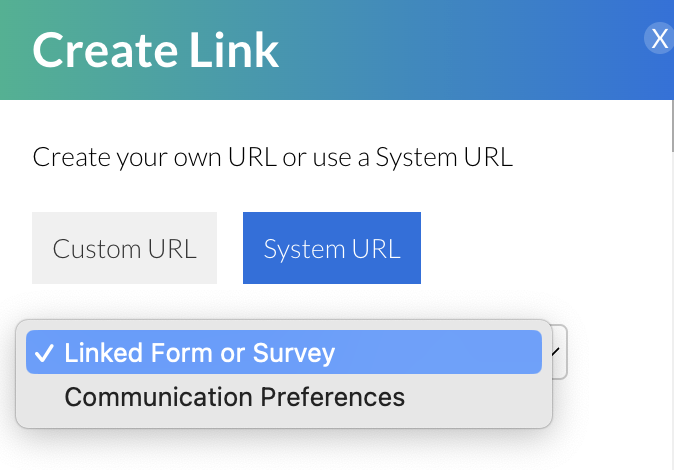Viewport: 674px width, 470px height.
Task: Click the 'Create your own URL' instruction text
Action: coord(272,157)
